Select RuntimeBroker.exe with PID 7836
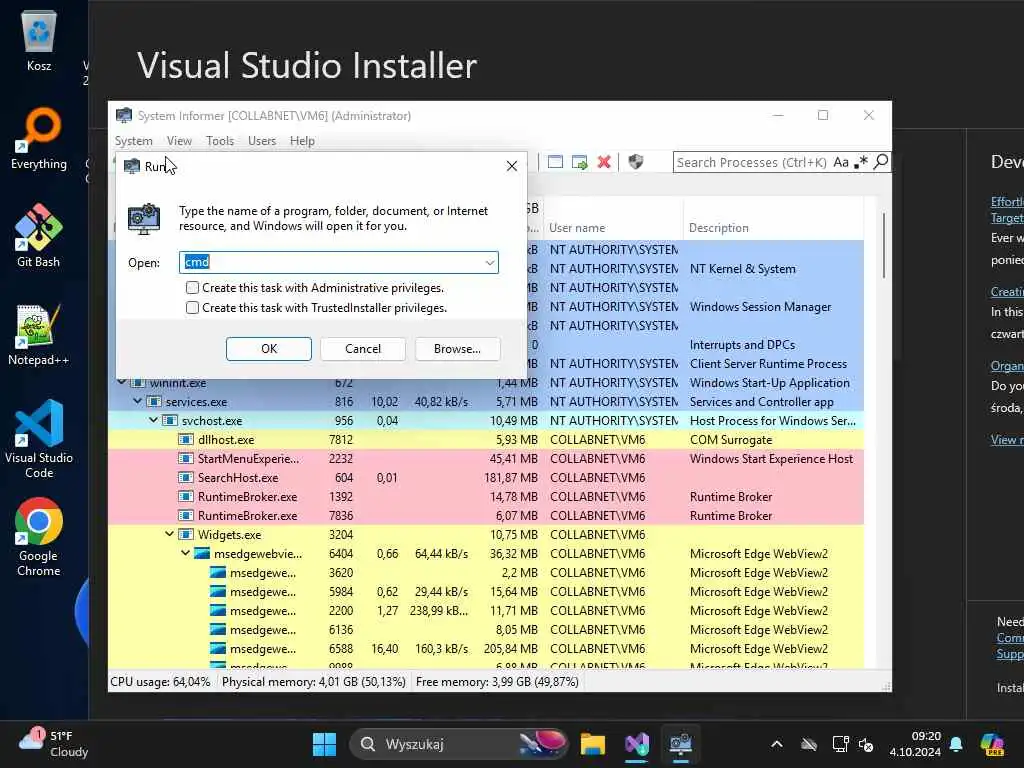The width and height of the screenshot is (1024, 768). (x=486, y=515)
